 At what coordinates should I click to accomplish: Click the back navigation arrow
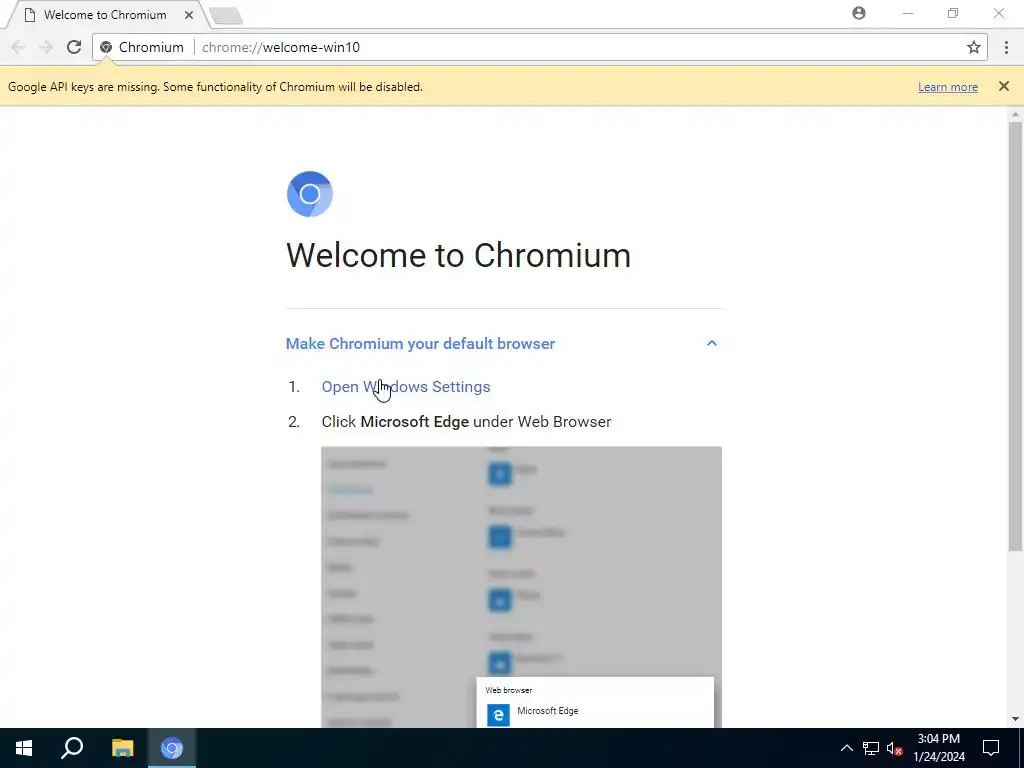(18, 47)
